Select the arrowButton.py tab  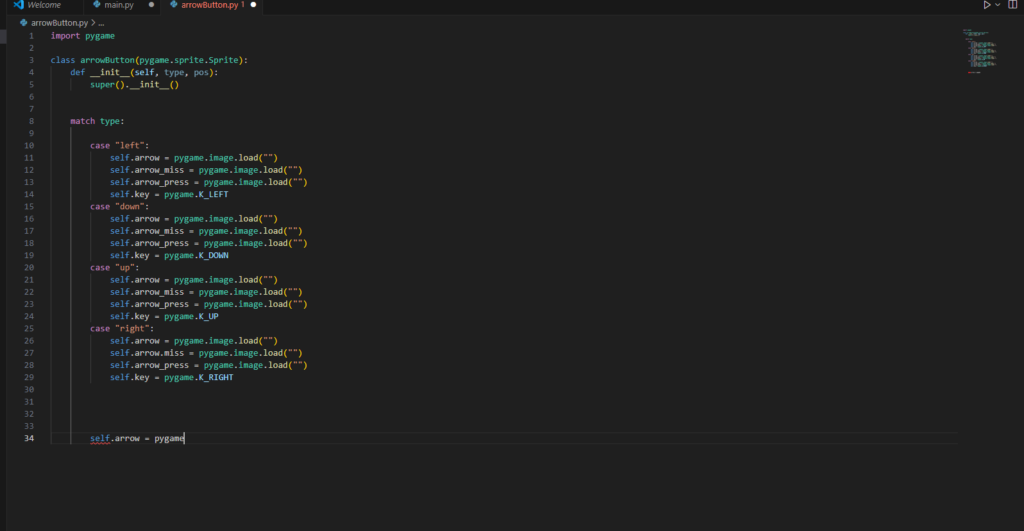pyautogui.click(x=211, y=5)
